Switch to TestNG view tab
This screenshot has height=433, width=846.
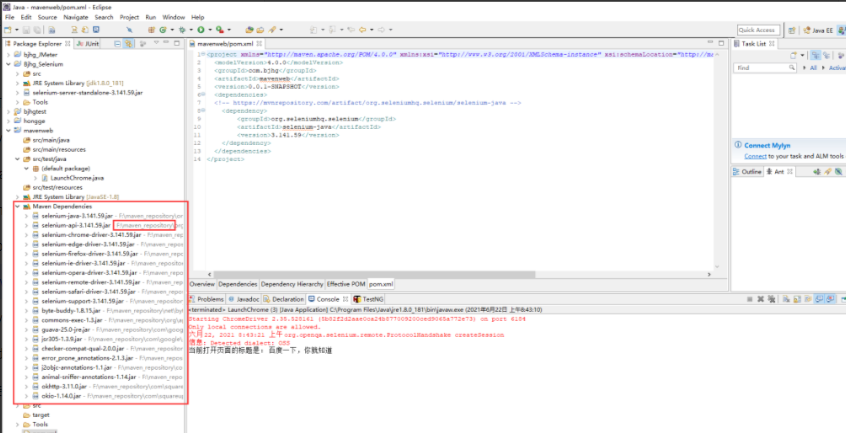click(x=368, y=299)
